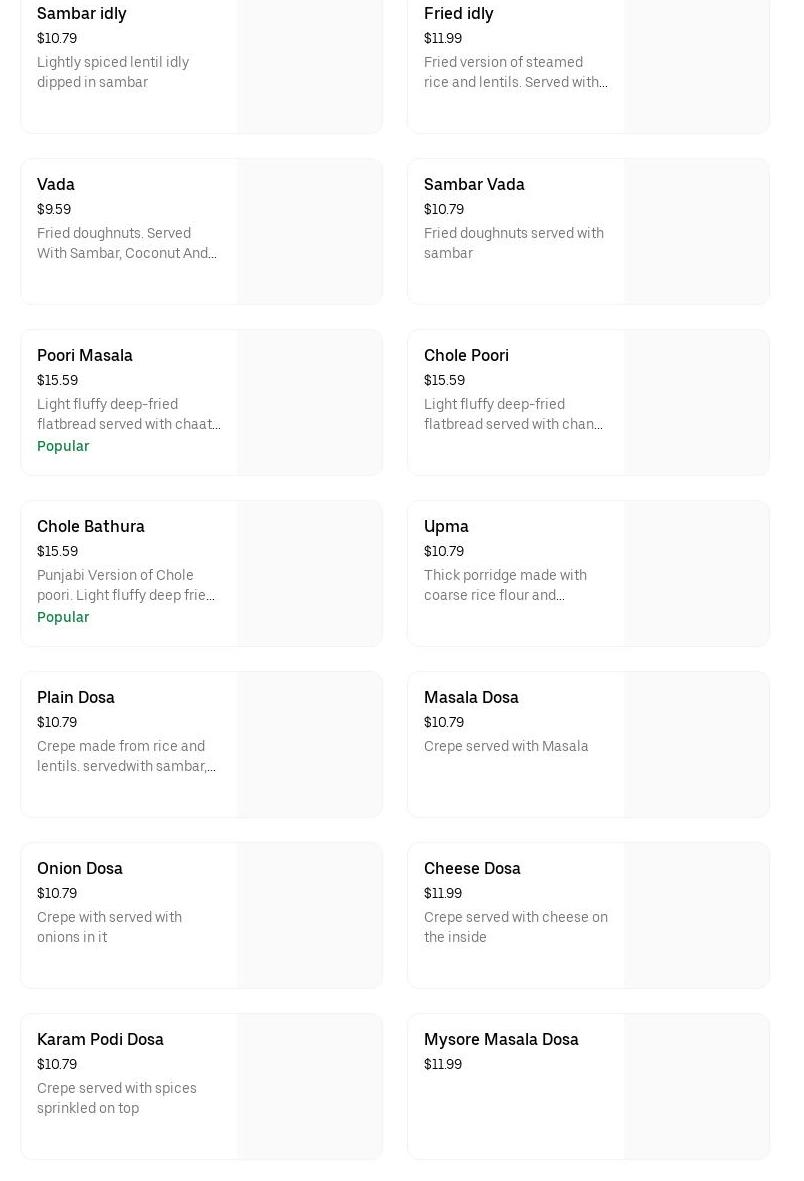Viewport: 804px width, 1181px height.
Task: Open the Sambar idly menu item
Action: click(82, 13)
